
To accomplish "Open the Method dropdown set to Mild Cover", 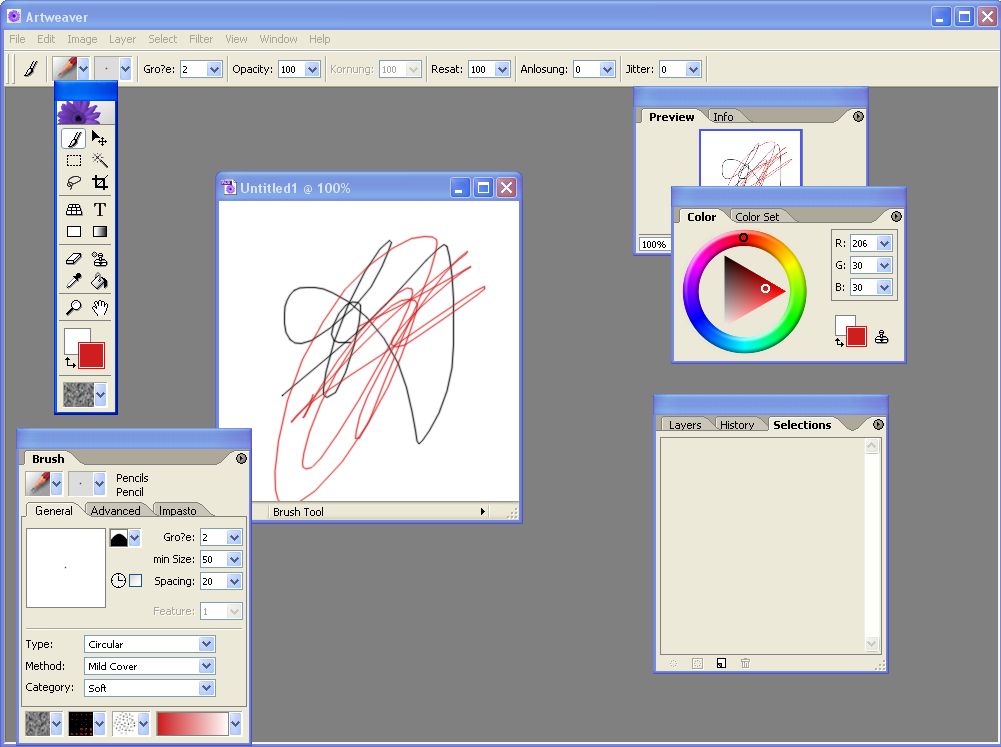I will tap(206, 667).
